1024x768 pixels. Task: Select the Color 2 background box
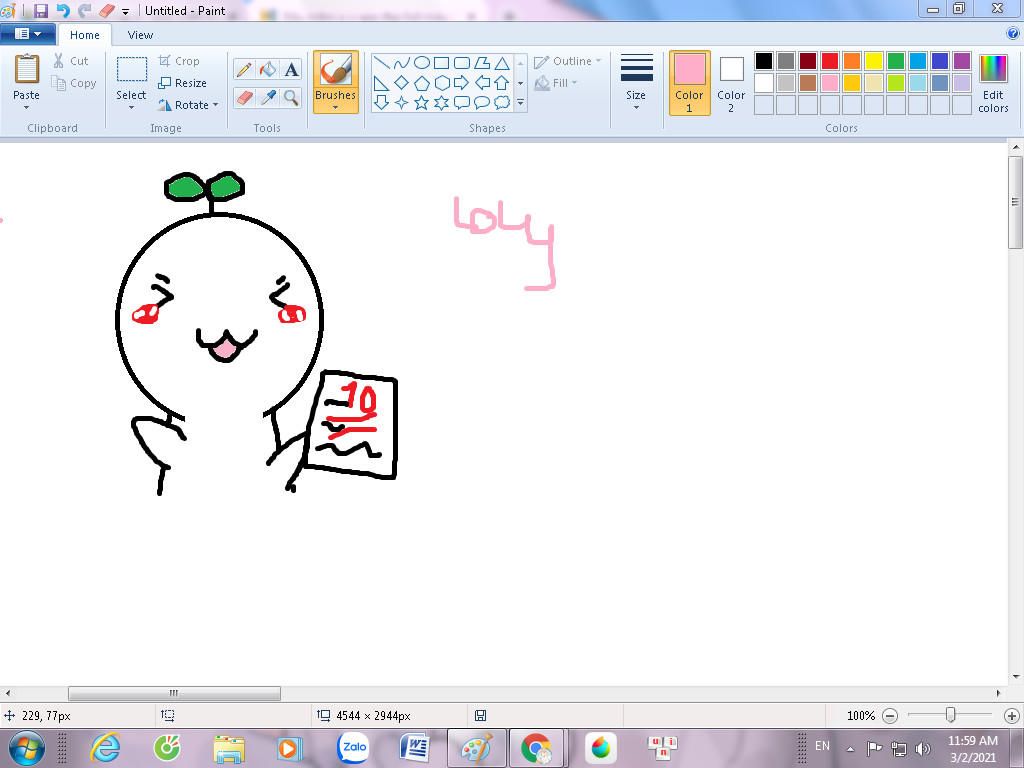[x=731, y=83]
